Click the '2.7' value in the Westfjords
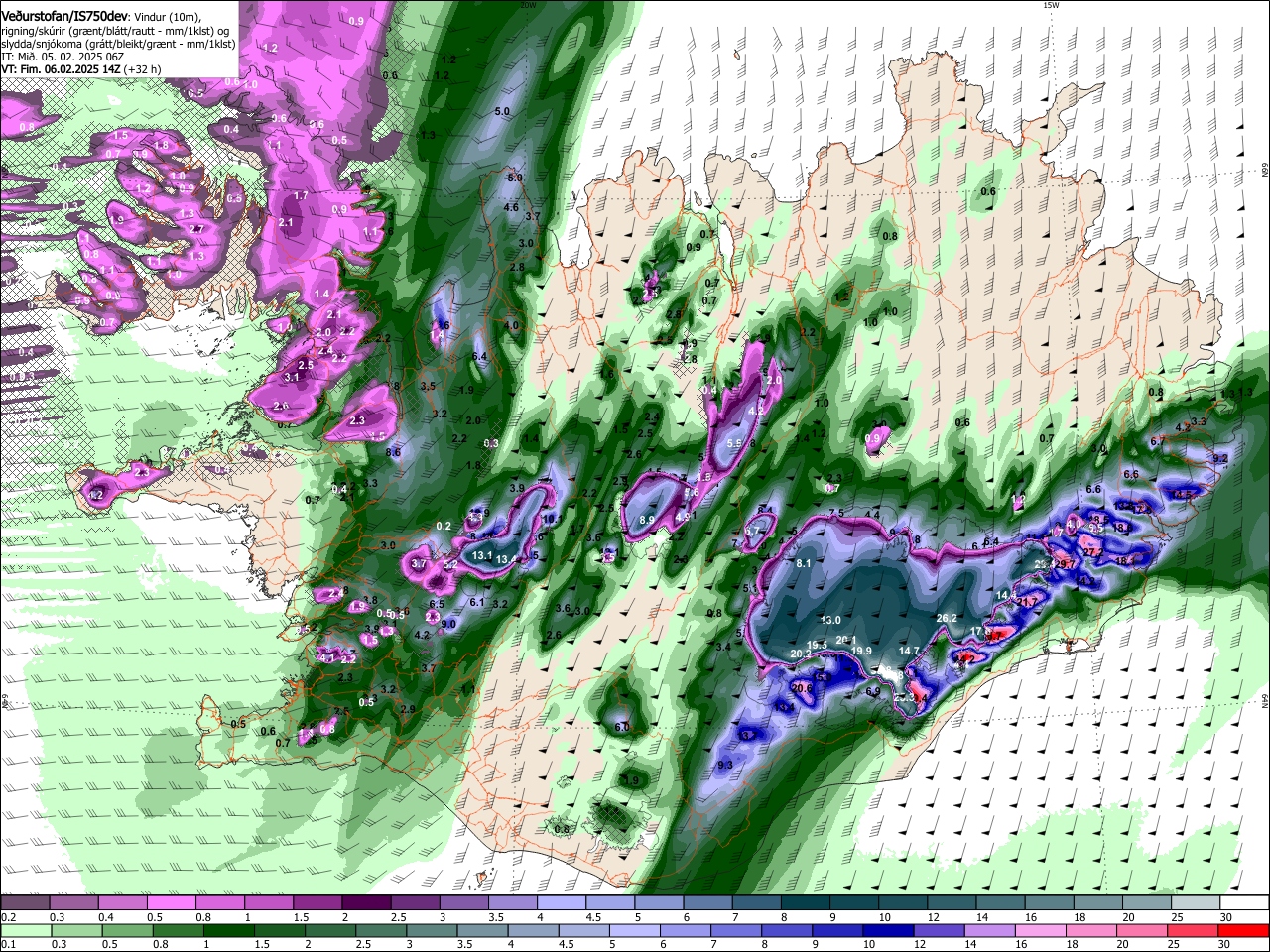The height and width of the screenshot is (952, 1270). click(195, 229)
